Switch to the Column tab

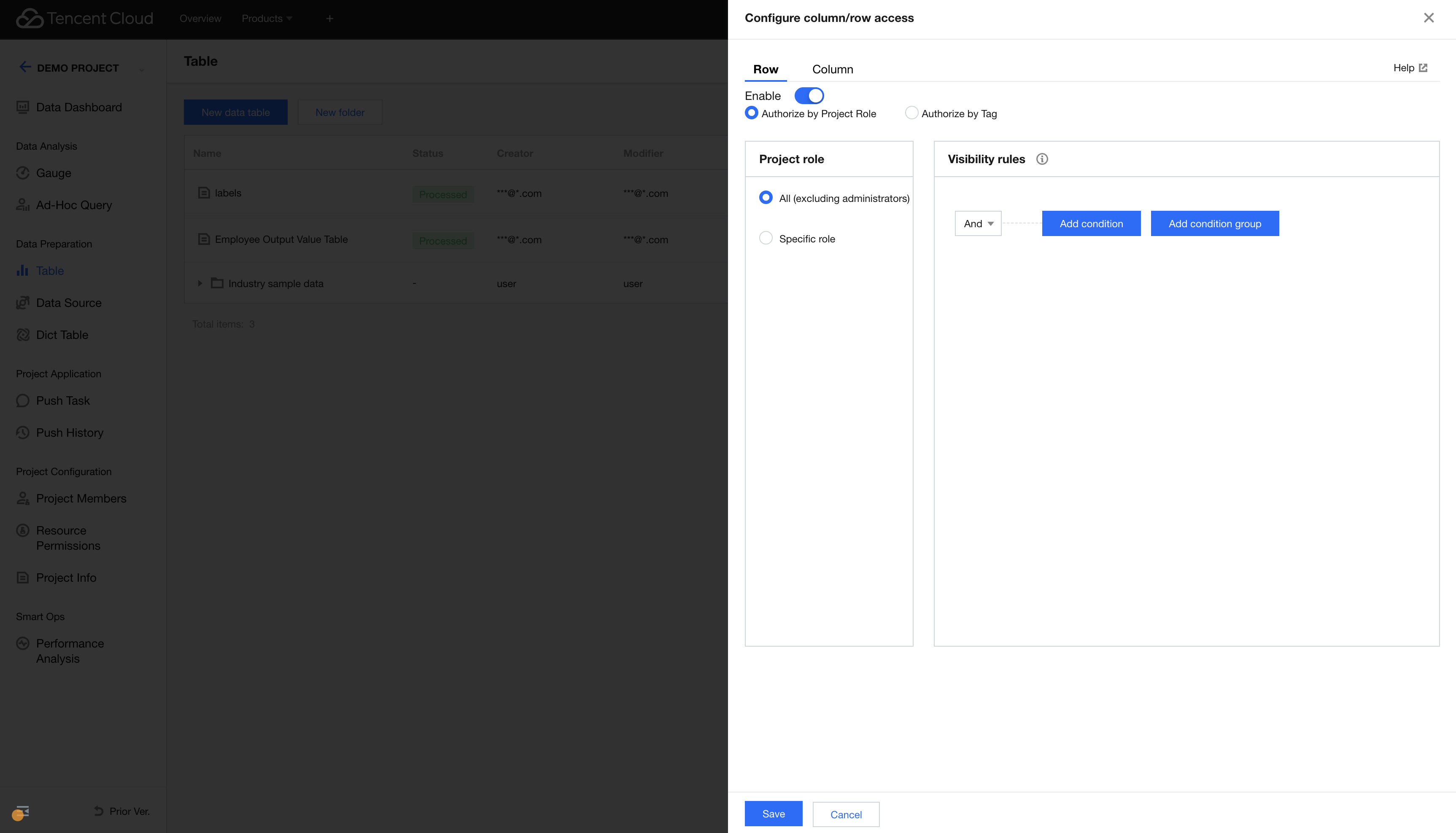click(832, 69)
